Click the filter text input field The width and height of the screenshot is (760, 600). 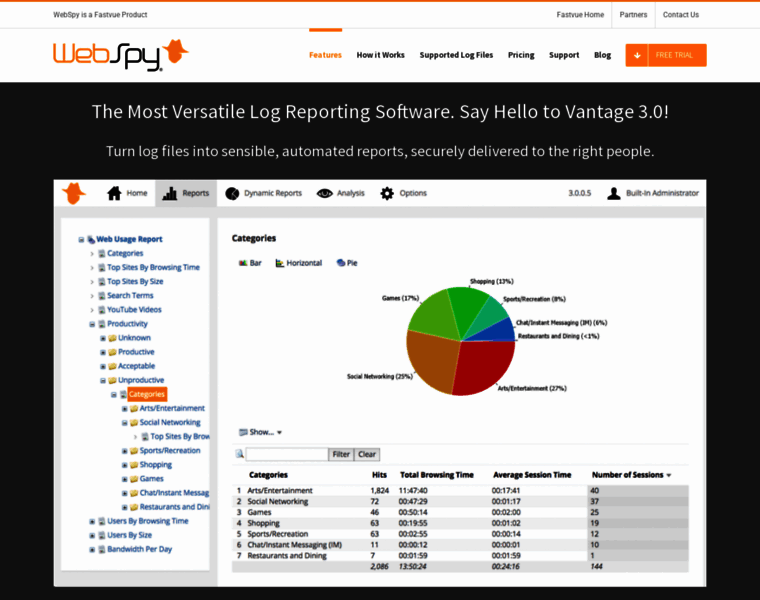(287, 454)
